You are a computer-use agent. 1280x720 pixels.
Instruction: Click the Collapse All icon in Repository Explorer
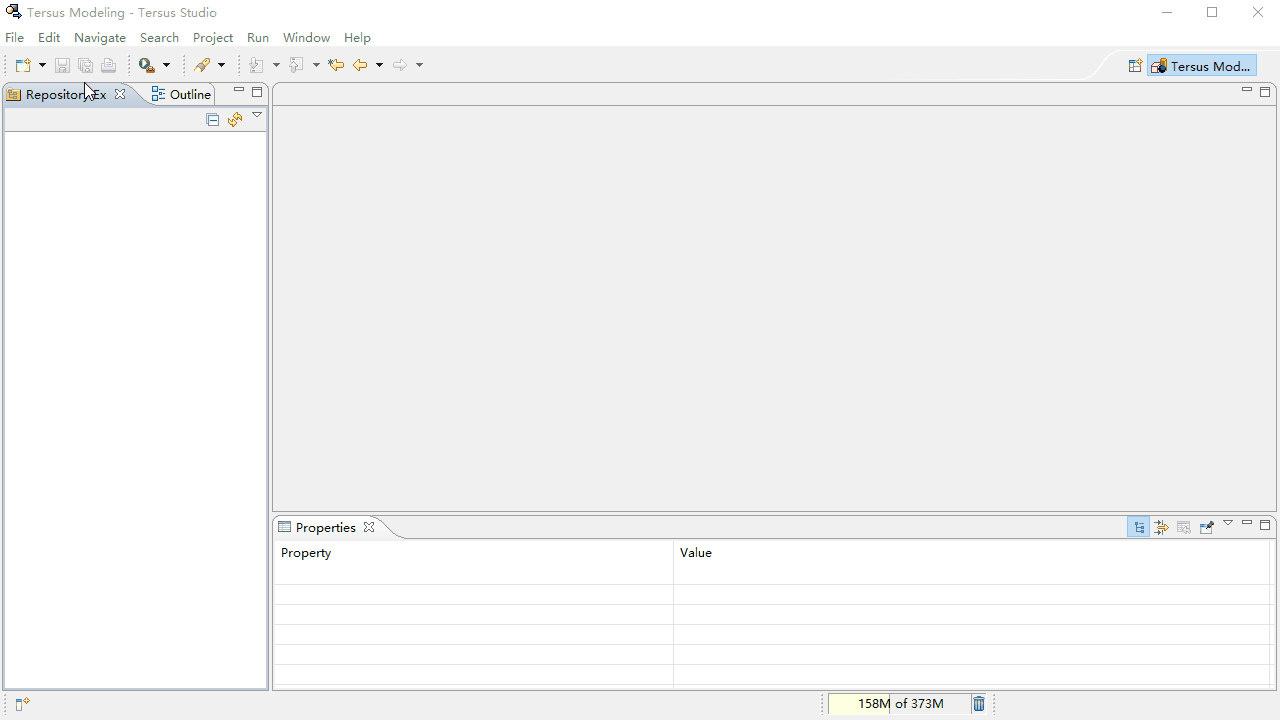coord(212,120)
